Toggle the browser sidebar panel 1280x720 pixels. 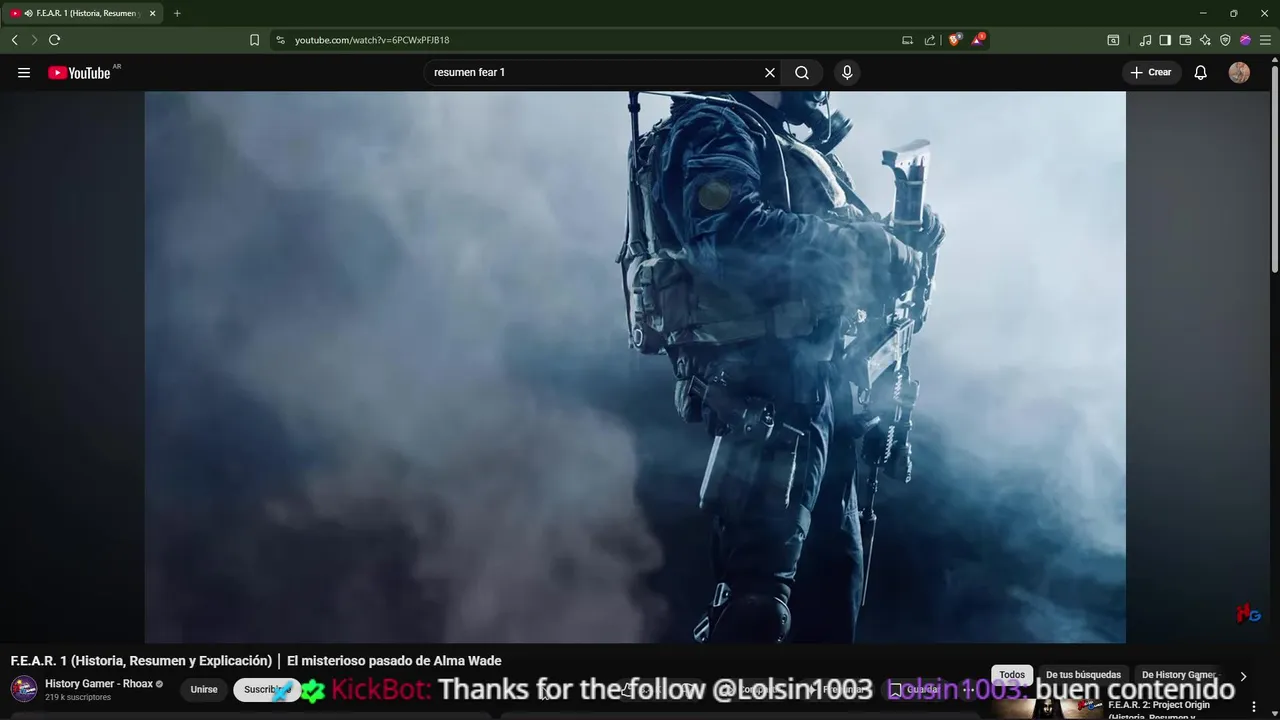point(1165,40)
